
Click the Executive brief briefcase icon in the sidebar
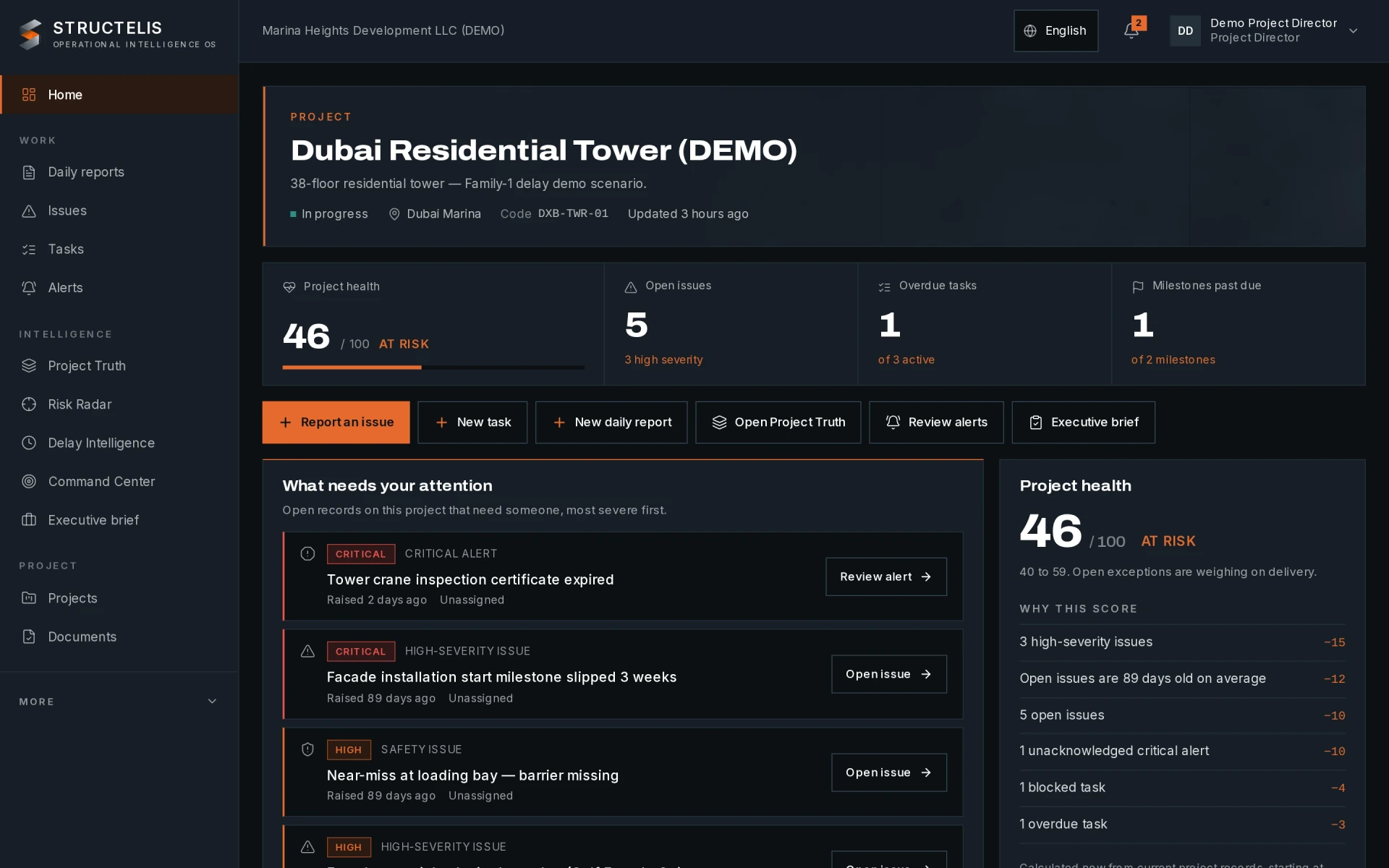(x=29, y=520)
